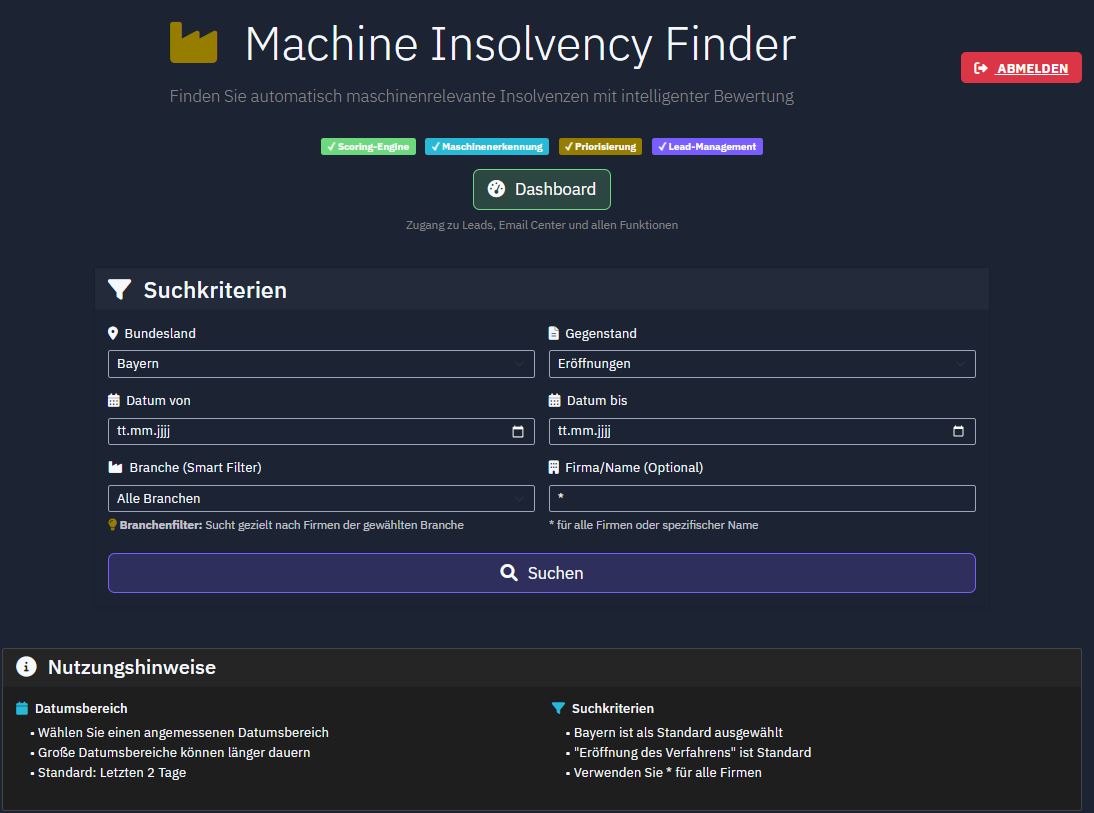
Task: Open the Alle Branchen dropdown
Action: [320, 498]
